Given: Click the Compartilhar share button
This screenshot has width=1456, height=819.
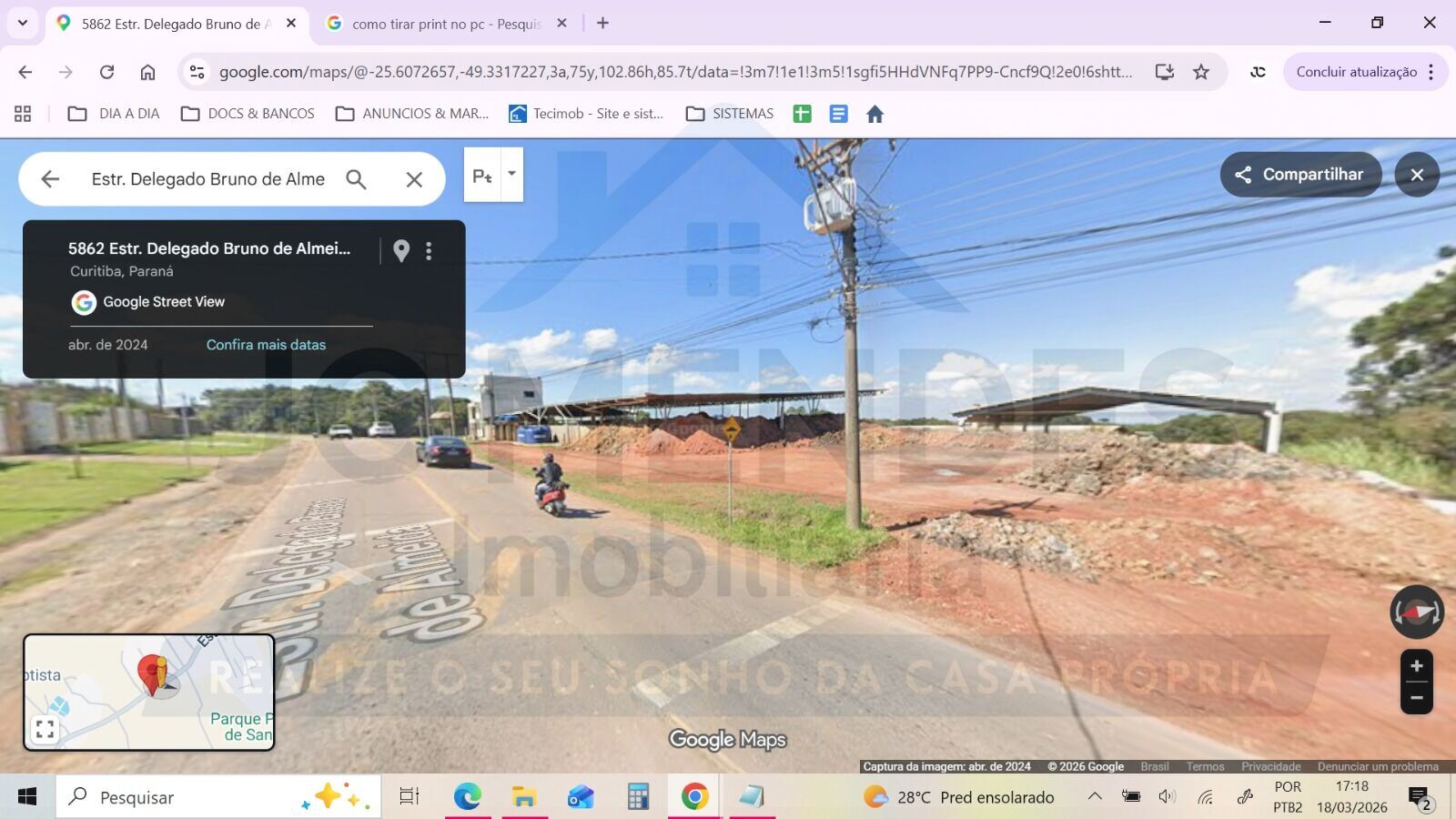Looking at the screenshot, I should [1299, 175].
